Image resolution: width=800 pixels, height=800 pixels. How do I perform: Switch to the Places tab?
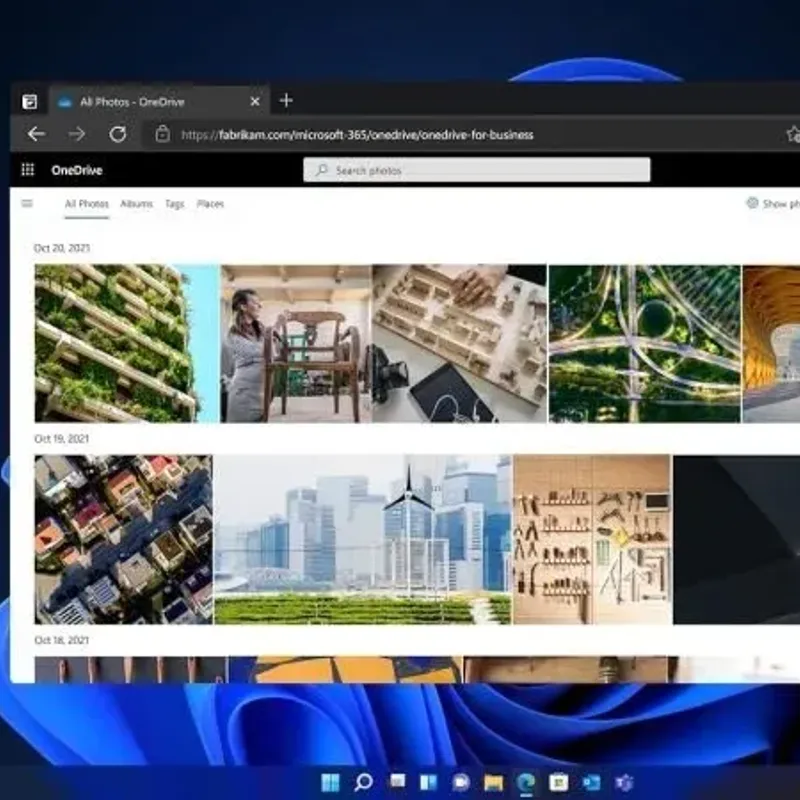[x=210, y=204]
